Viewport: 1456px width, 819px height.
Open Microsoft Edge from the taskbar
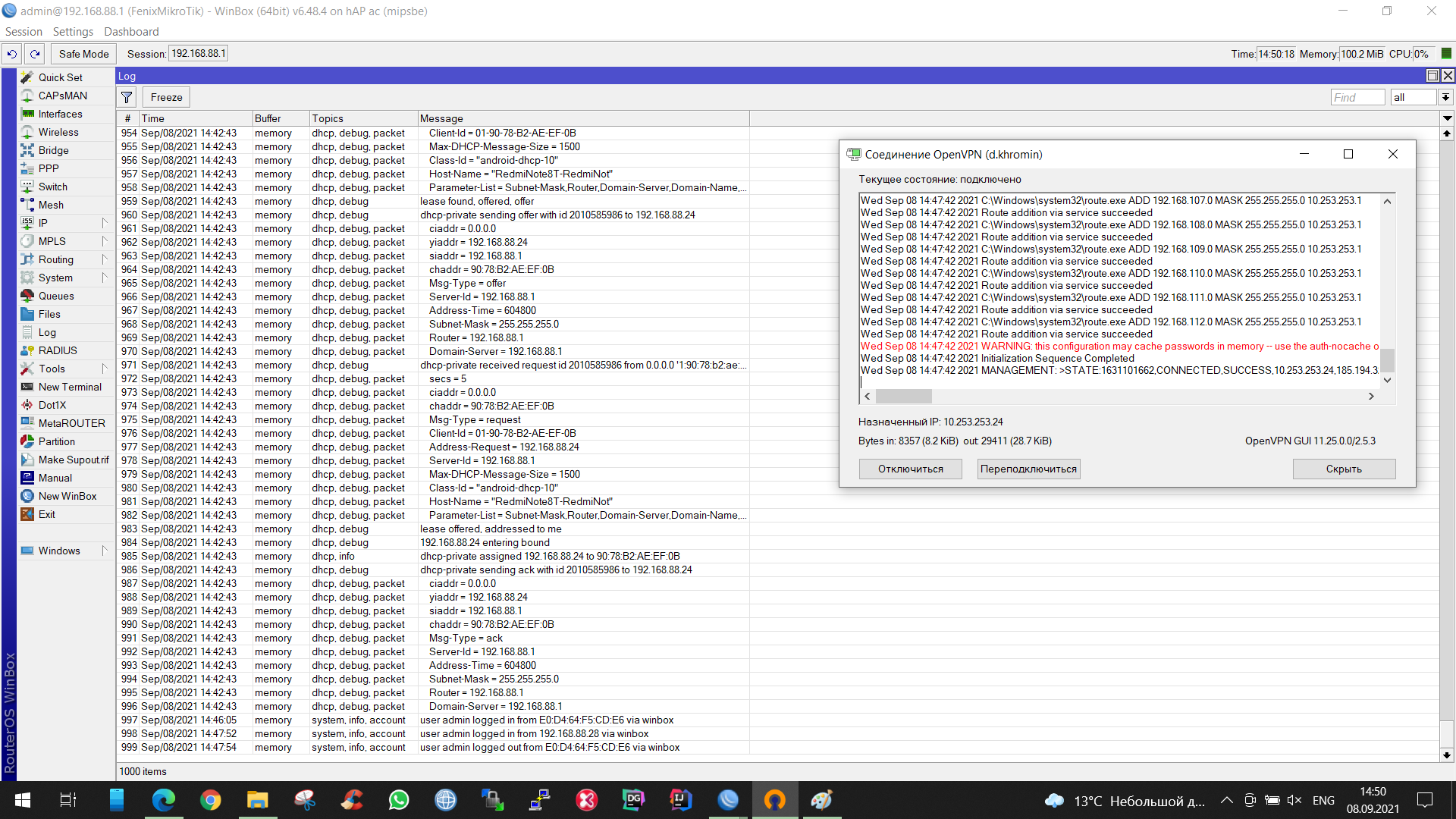pyautogui.click(x=163, y=800)
